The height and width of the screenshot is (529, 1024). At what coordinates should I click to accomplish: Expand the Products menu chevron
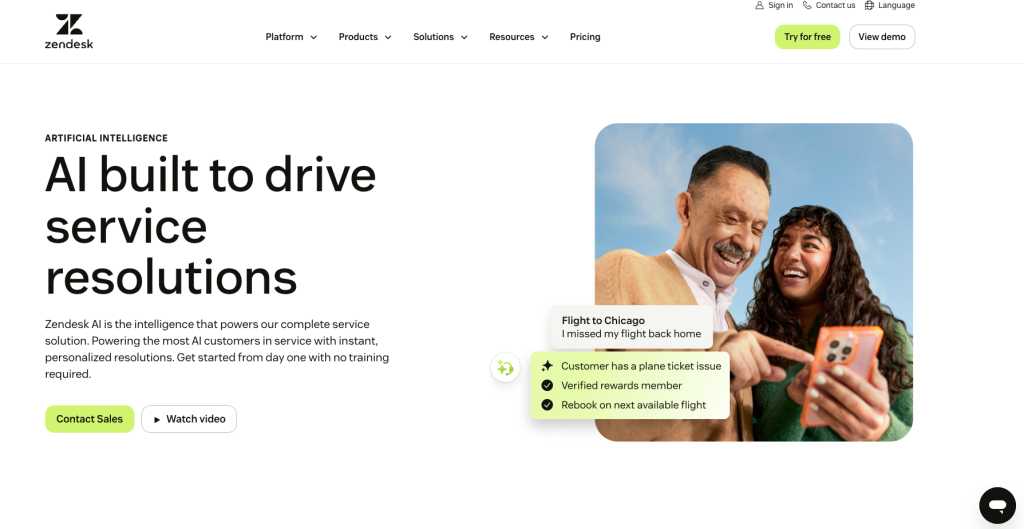388,37
